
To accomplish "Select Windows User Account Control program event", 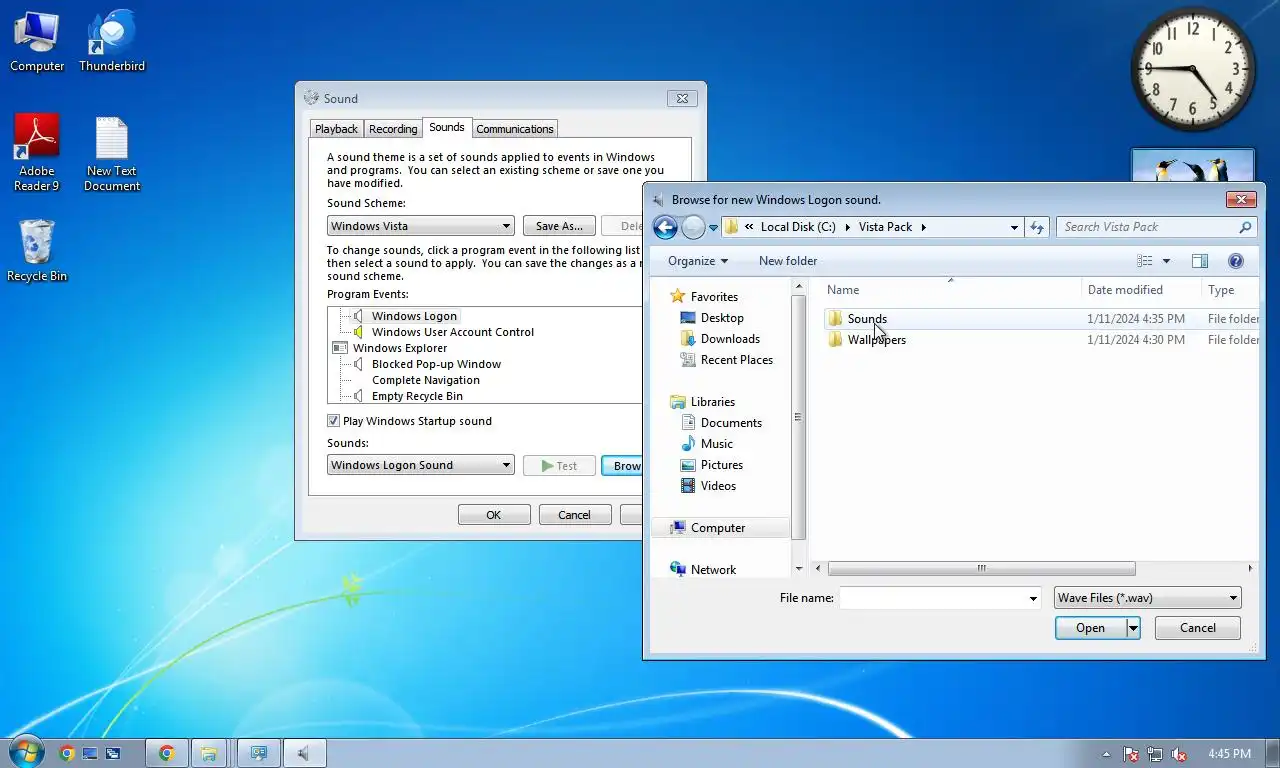I will pyautogui.click(x=453, y=332).
